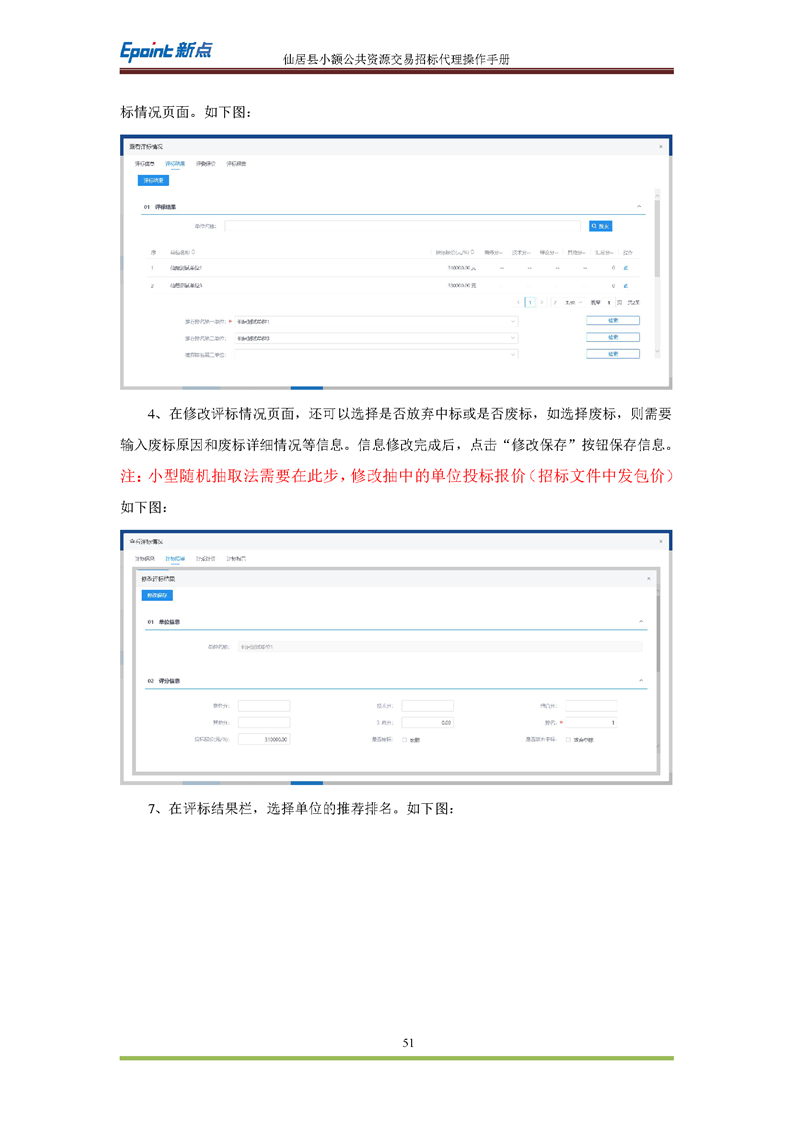Image resolution: width=793 pixels, height=1122 pixels.
Task: Go to the next page with the right pagination arrow
Action: click(x=542, y=303)
